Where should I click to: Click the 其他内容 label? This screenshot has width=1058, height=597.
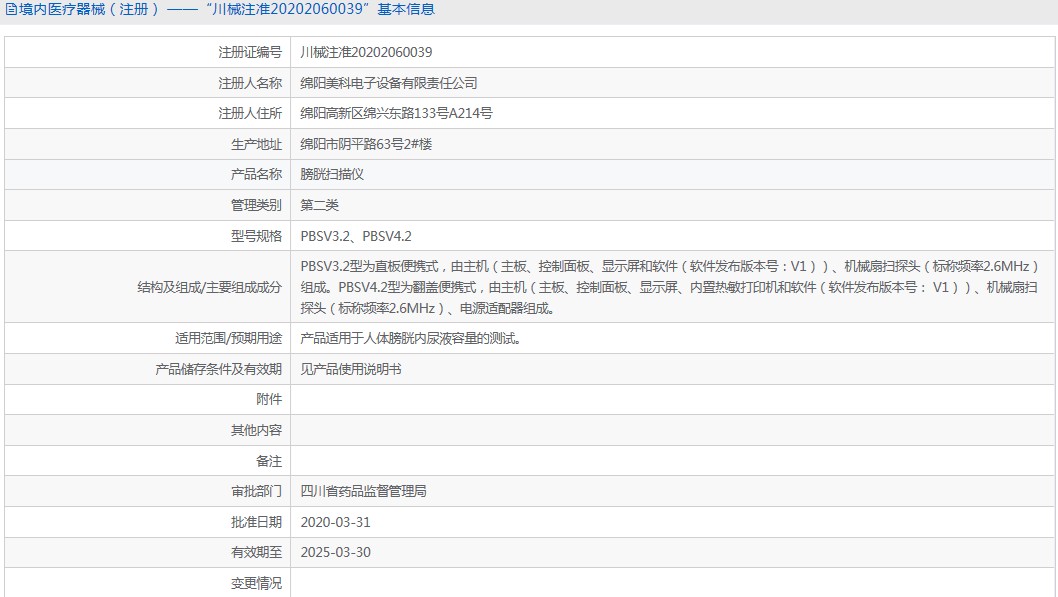256,430
